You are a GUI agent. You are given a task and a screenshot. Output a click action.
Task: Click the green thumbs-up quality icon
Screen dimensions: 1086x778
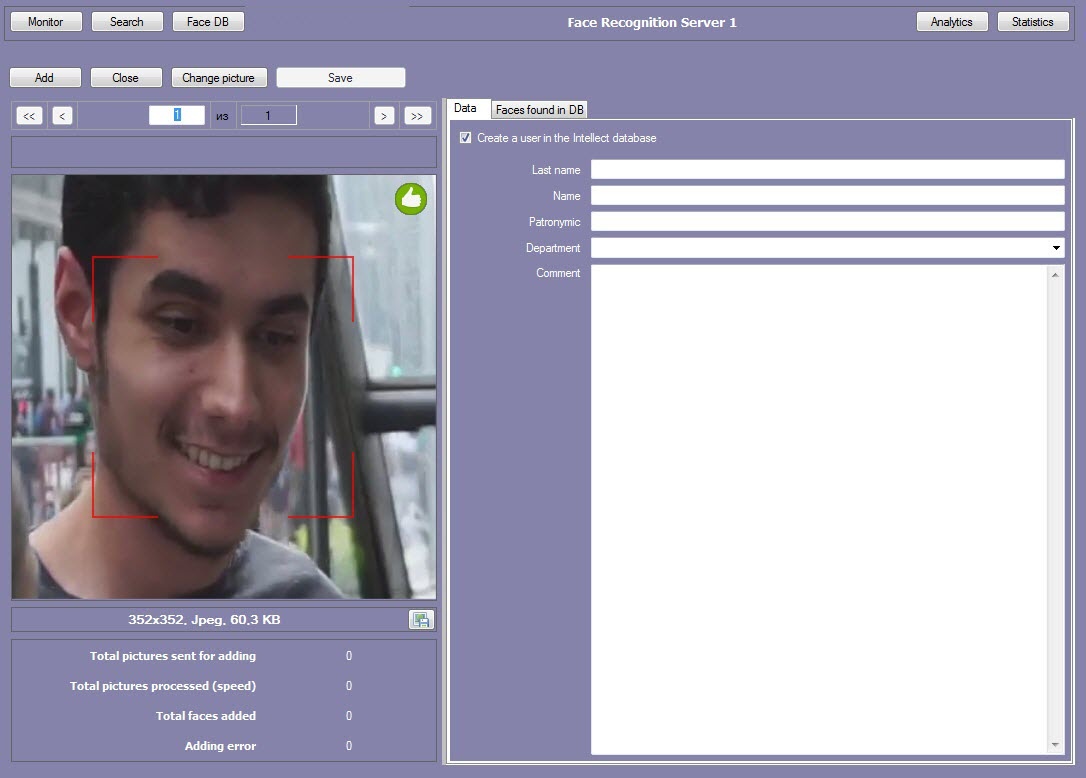click(410, 199)
